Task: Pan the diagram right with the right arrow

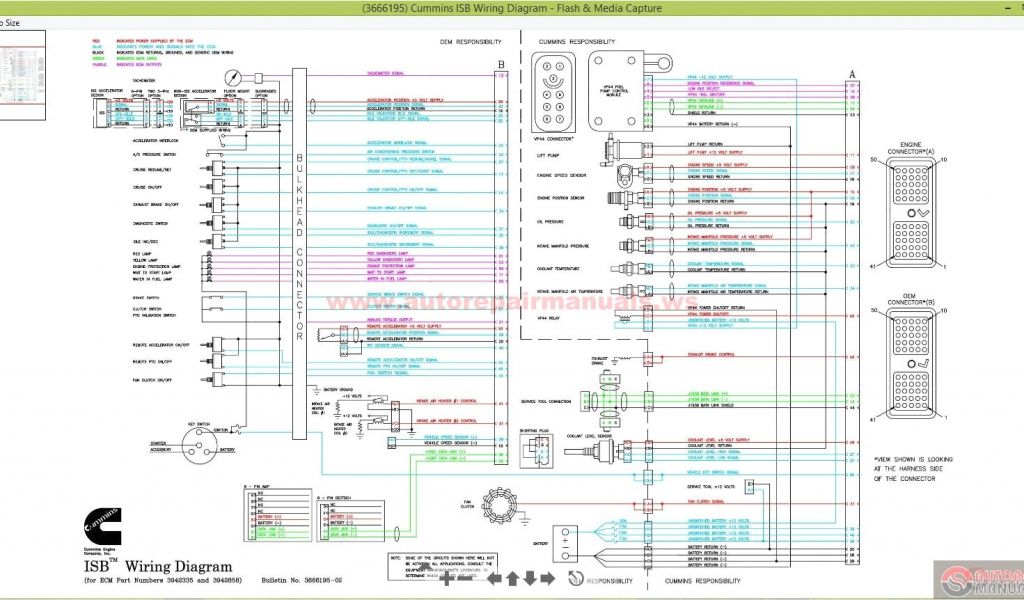Action: point(549,578)
